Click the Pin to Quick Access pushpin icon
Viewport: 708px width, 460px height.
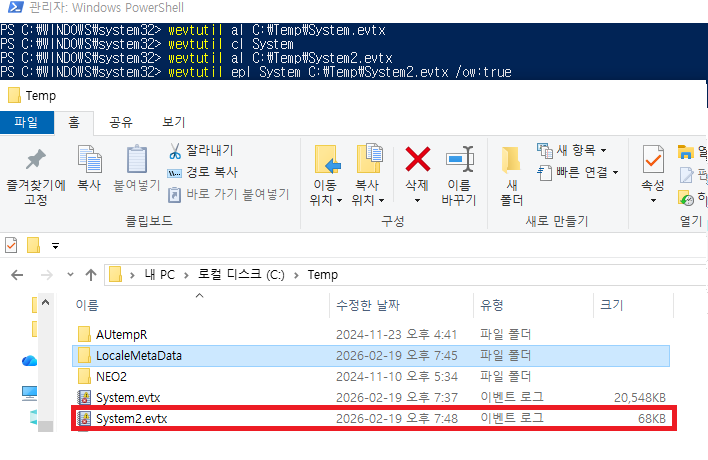36,160
